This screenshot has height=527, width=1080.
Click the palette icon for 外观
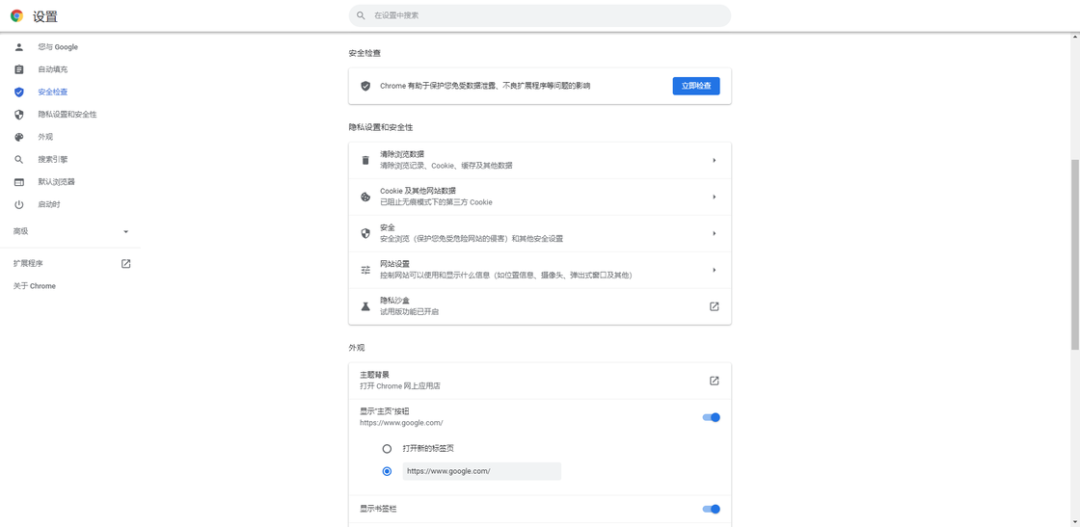click(x=19, y=137)
